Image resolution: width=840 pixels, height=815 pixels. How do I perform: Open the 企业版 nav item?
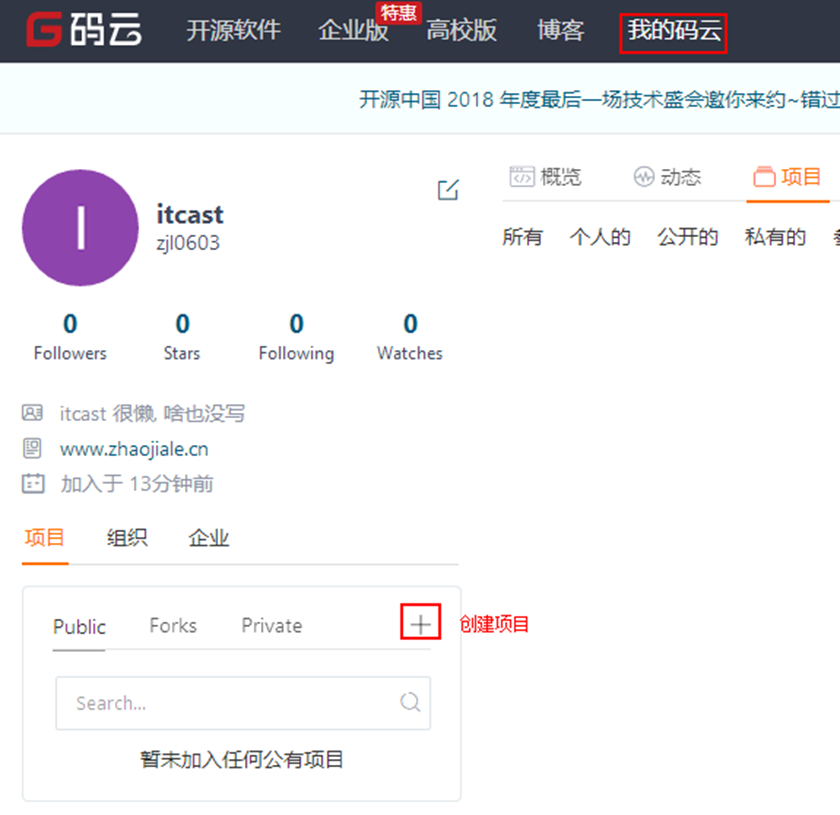[353, 30]
